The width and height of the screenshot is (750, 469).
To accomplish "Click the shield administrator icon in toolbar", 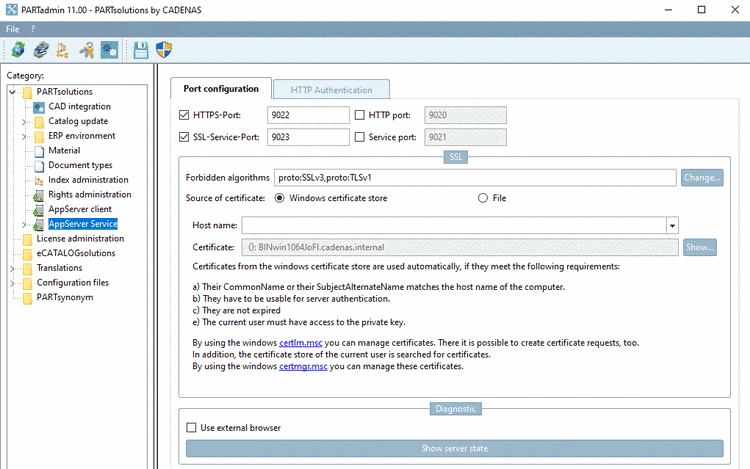I will click(x=164, y=50).
